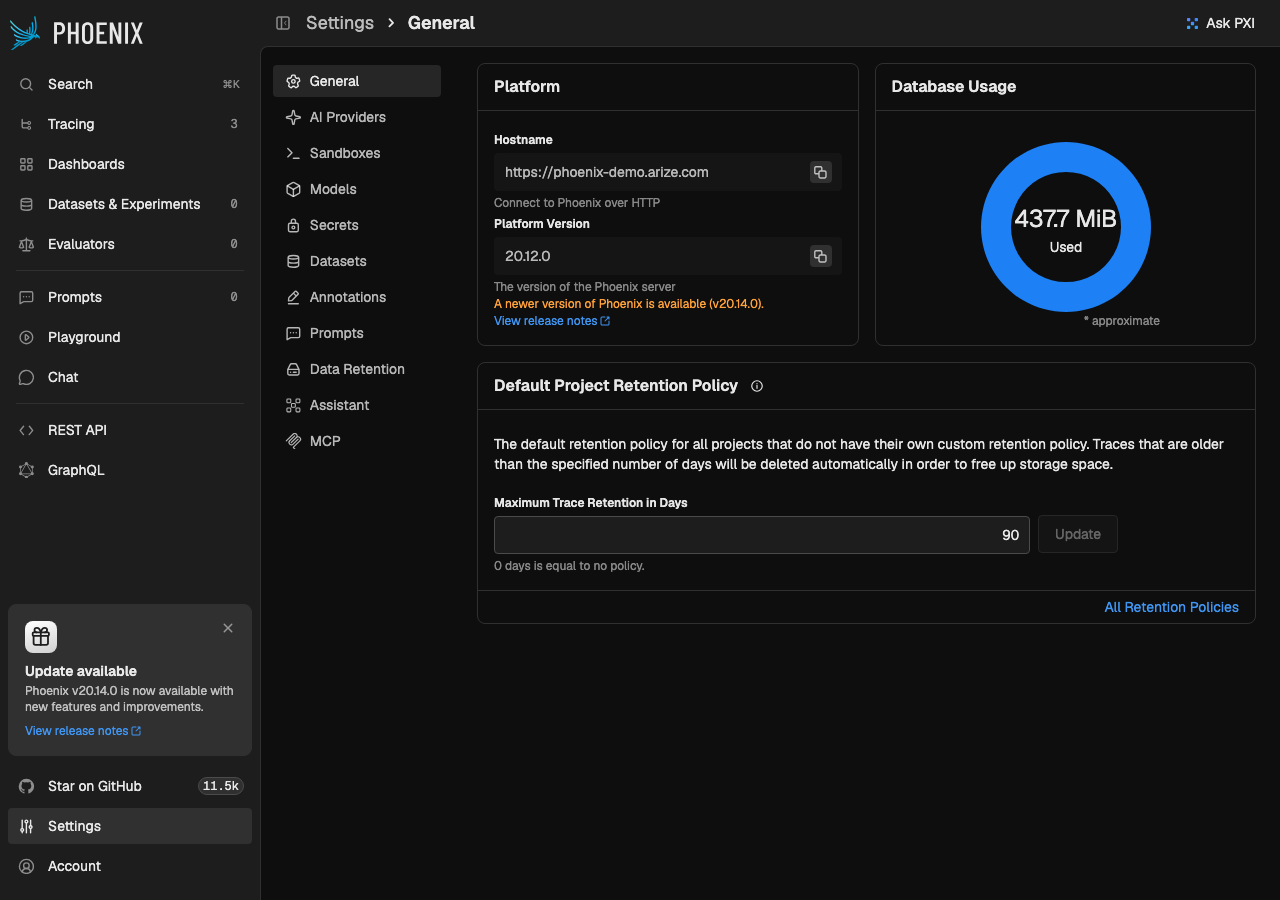The height and width of the screenshot is (900, 1280).
Task: Click the Database Usage heading
Action: pyautogui.click(x=954, y=87)
